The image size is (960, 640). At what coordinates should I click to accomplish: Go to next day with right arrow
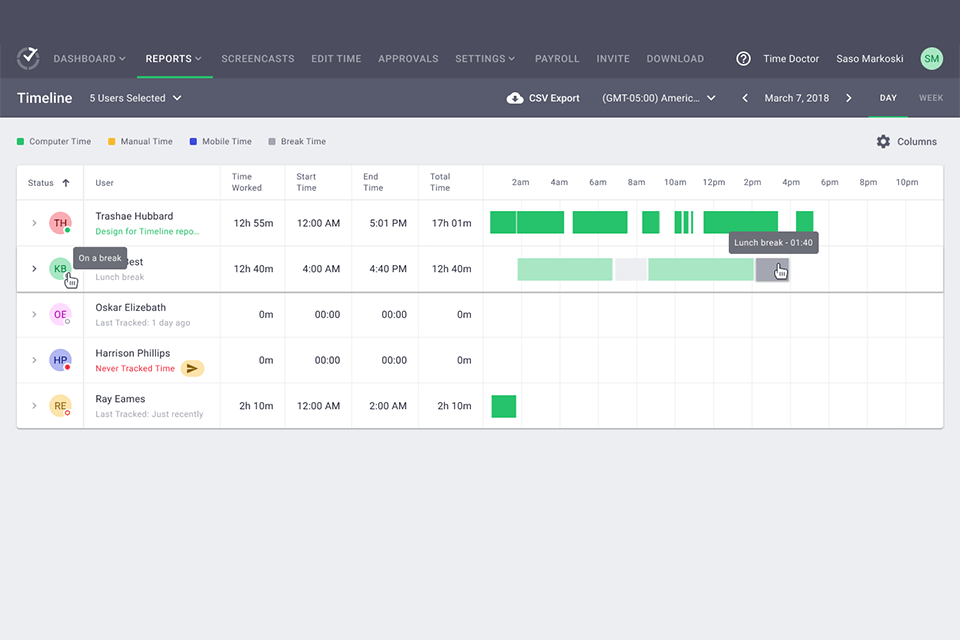849,98
